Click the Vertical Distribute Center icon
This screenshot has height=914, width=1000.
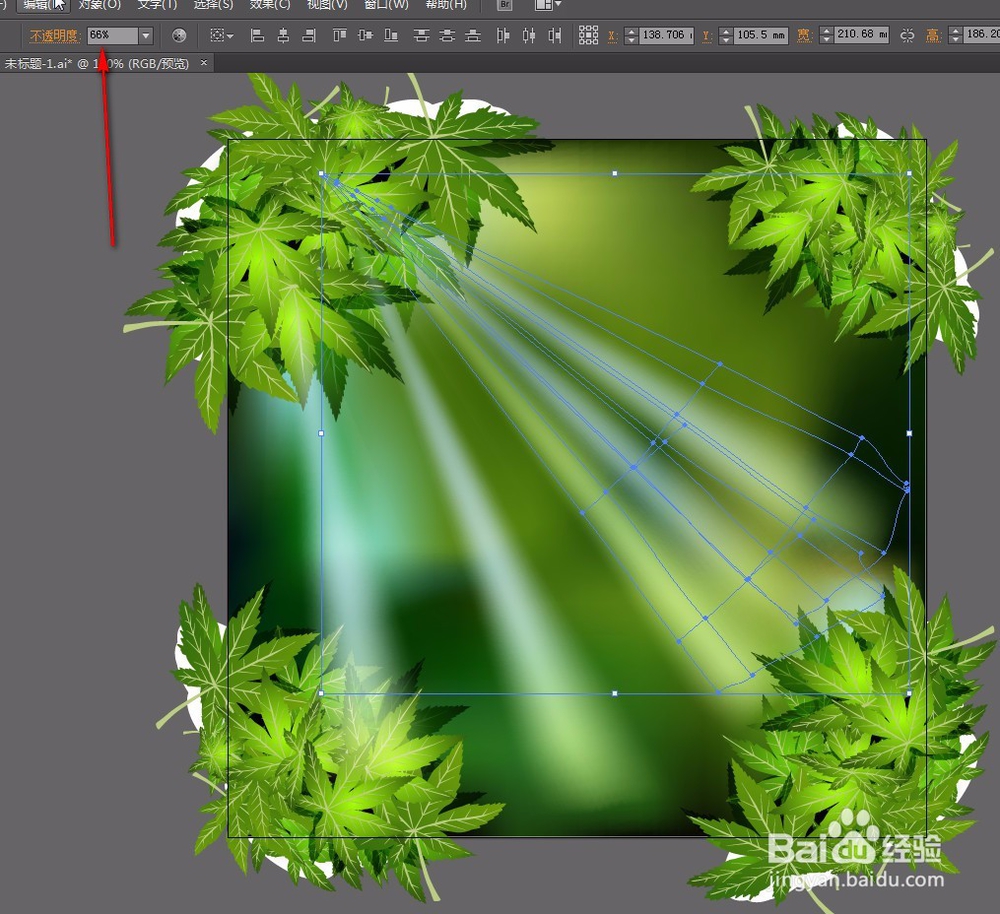click(x=445, y=35)
